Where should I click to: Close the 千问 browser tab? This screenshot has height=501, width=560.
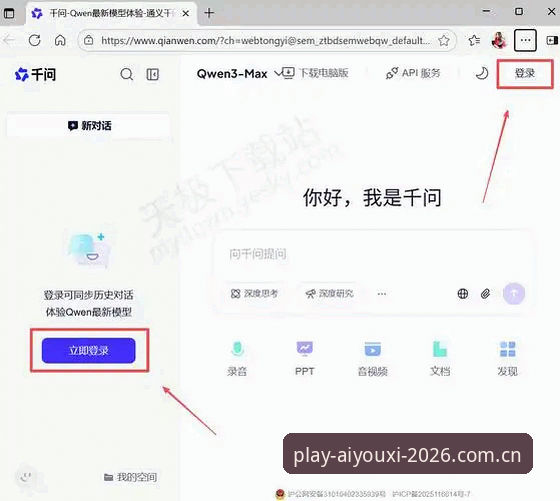(186, 14)
